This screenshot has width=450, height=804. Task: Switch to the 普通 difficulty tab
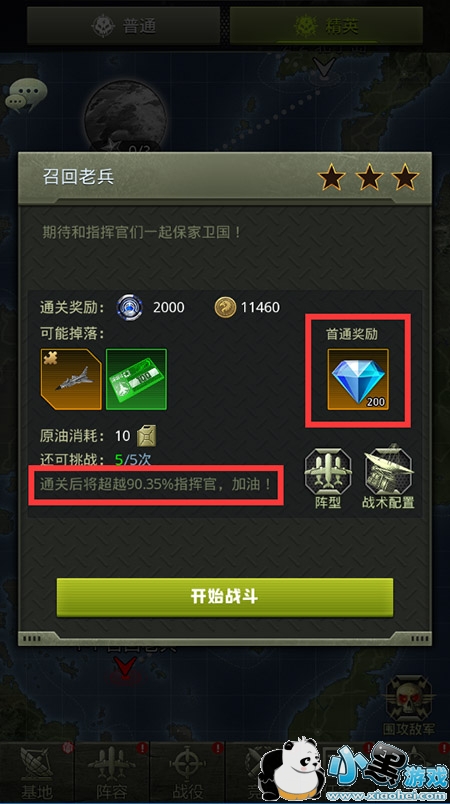click(x=124, y=26)
